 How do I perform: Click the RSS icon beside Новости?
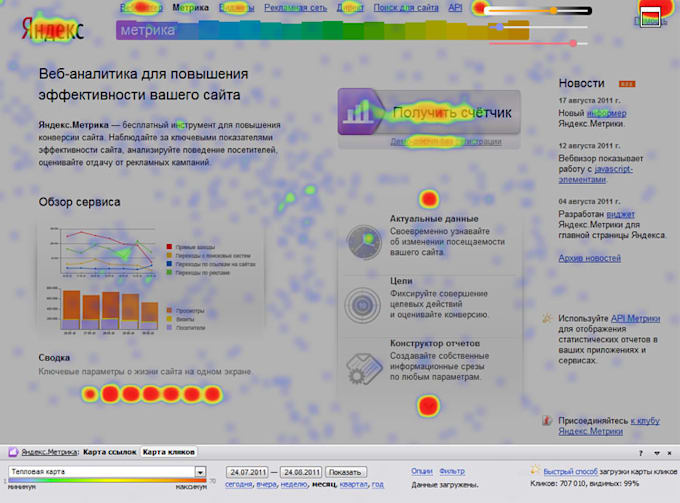627,84
